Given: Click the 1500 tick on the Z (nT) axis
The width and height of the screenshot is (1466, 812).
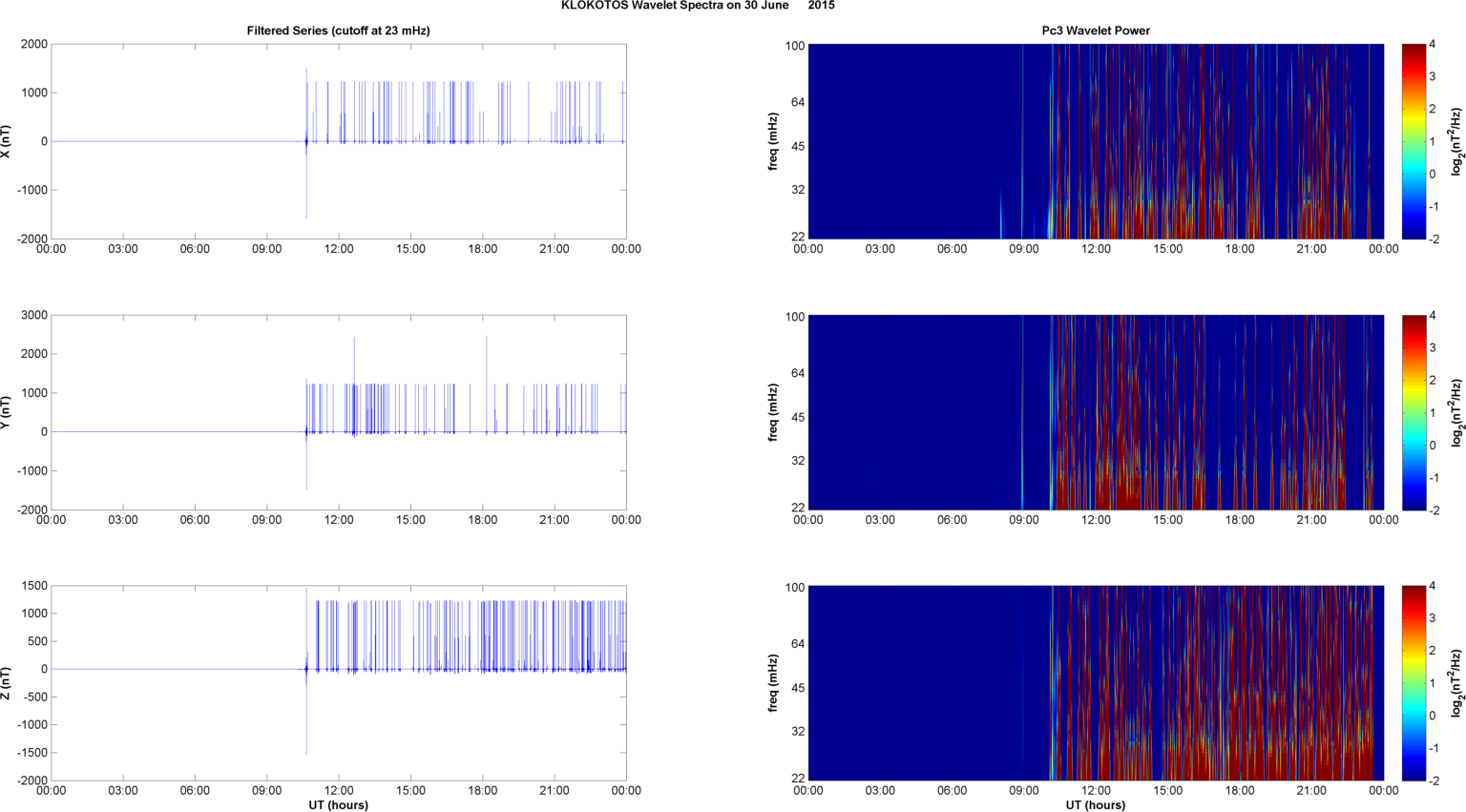Looking at the screenshot, I should [33, 586].
